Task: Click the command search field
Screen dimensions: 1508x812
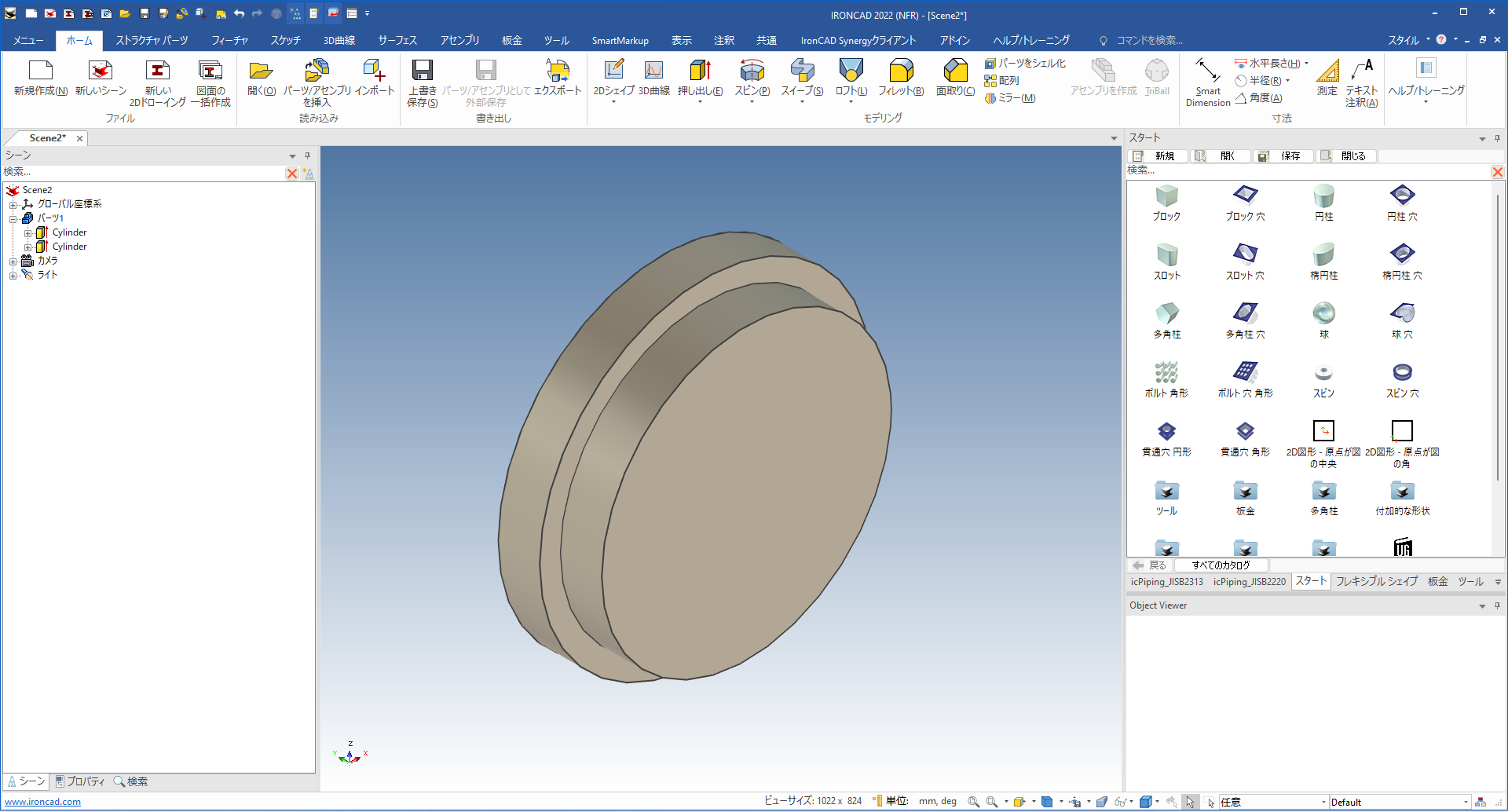Action: click(1149, 40)
